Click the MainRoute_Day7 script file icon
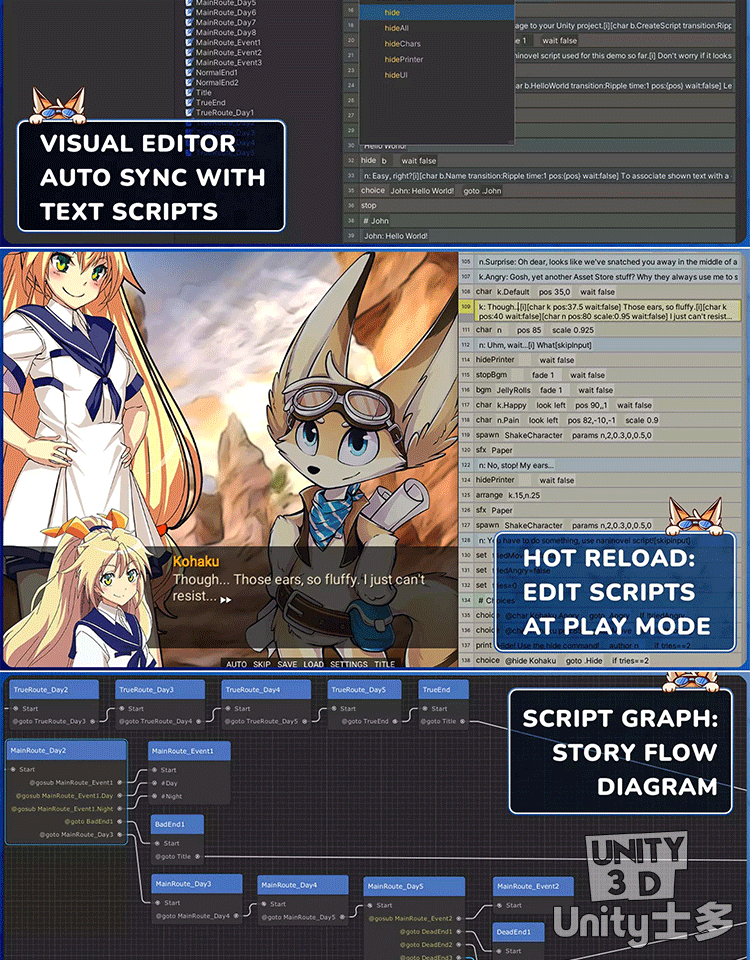 pyautogui.click(x=190, y=23)
